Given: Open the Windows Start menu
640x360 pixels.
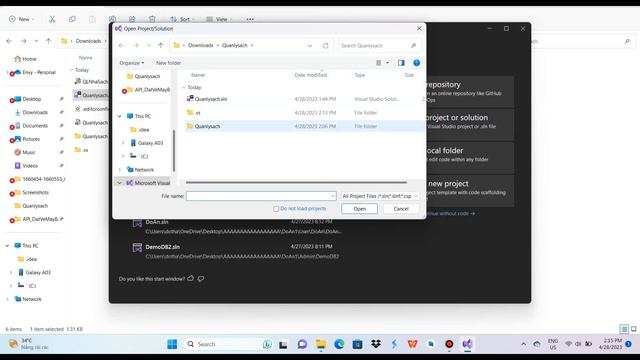Looking at the screenshot, I should (x=172, y=344).
